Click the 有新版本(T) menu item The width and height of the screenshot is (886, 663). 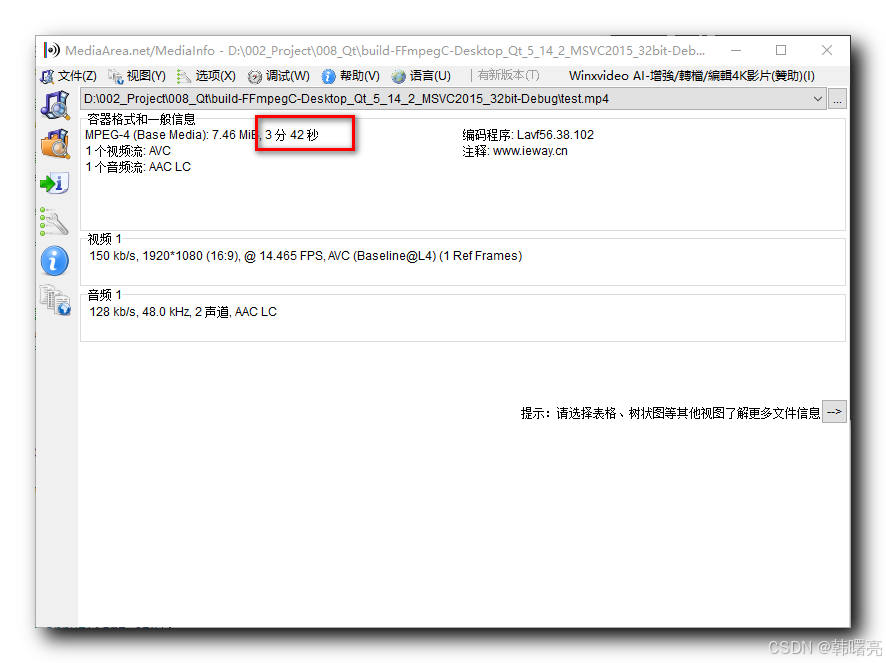click(508, 75)
